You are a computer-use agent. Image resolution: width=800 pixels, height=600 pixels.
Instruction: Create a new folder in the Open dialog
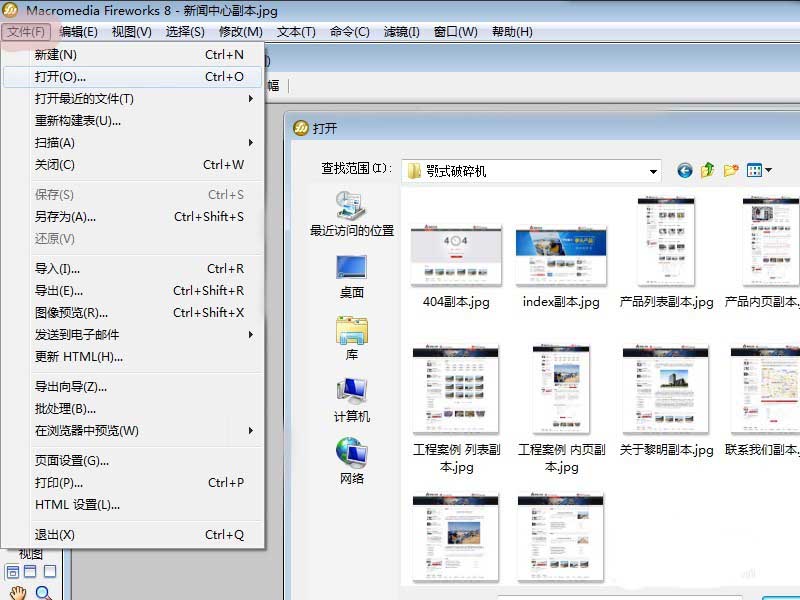(729, 169)
